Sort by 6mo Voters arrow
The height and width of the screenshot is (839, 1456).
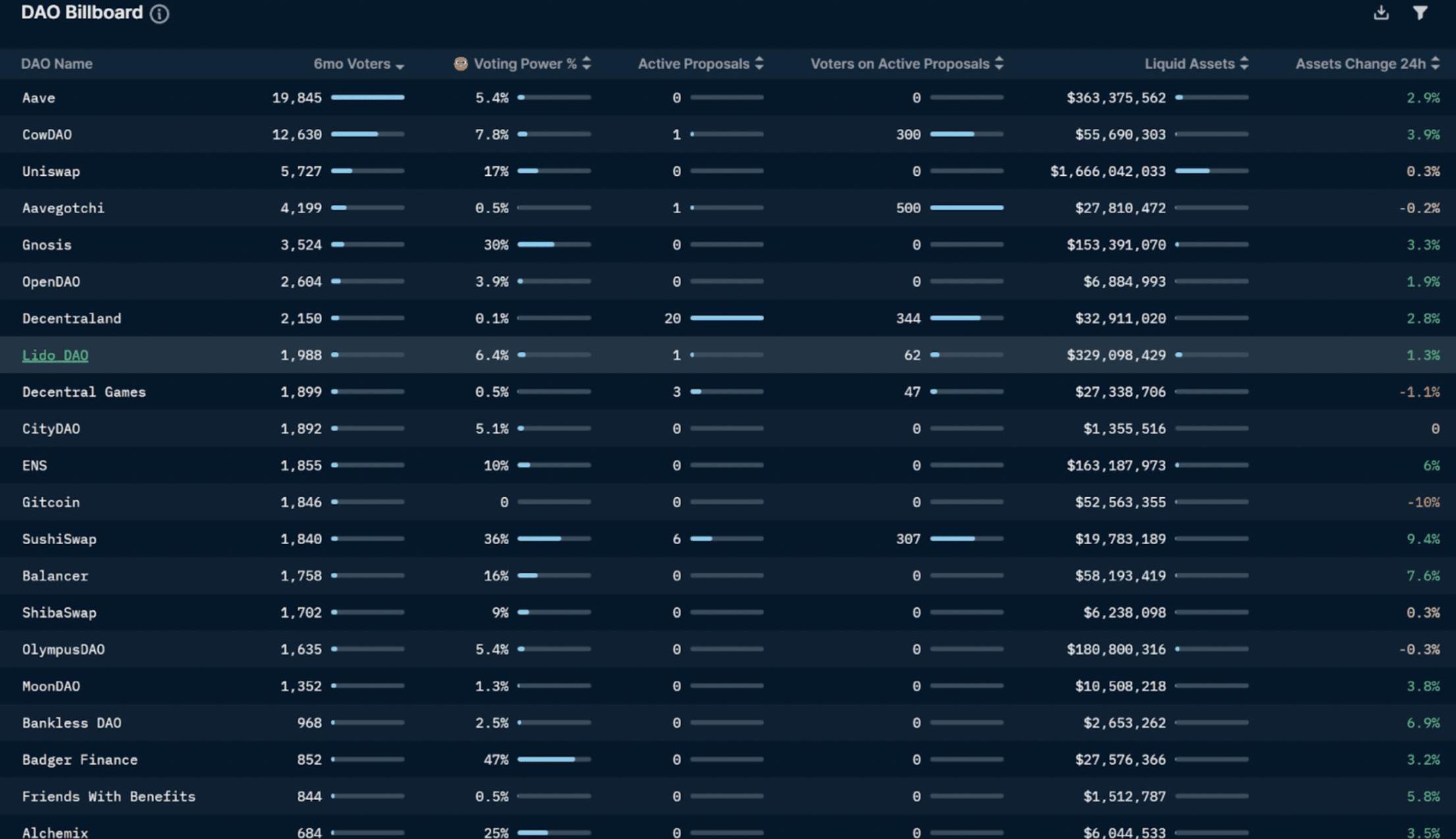(400, 66)
